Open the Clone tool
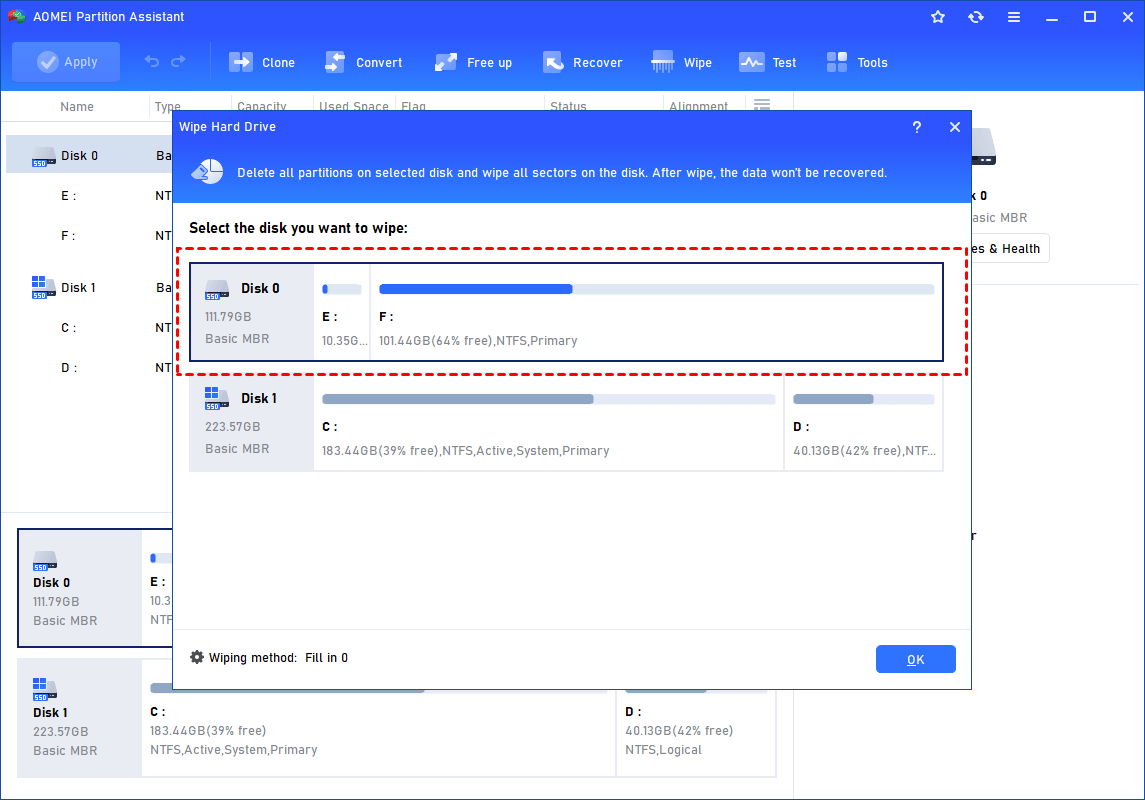The height and width of the screenshot is (800, 1145). click(x=261, y=63)
